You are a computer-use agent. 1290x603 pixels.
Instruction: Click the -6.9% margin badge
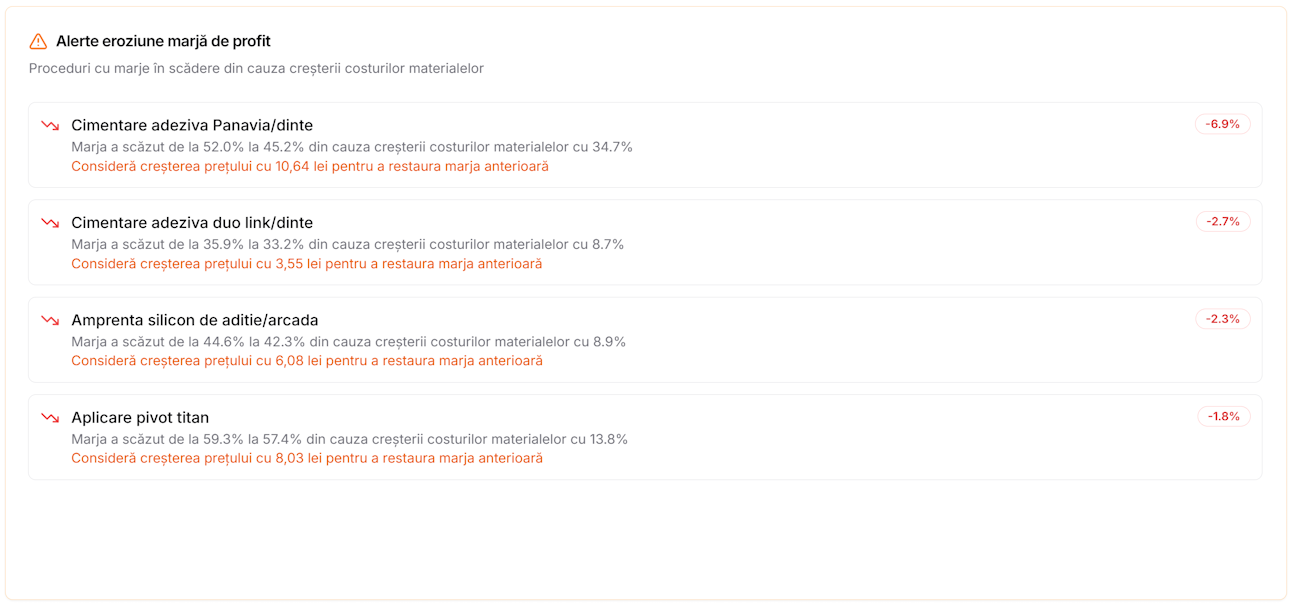[x=1222, y=124]
